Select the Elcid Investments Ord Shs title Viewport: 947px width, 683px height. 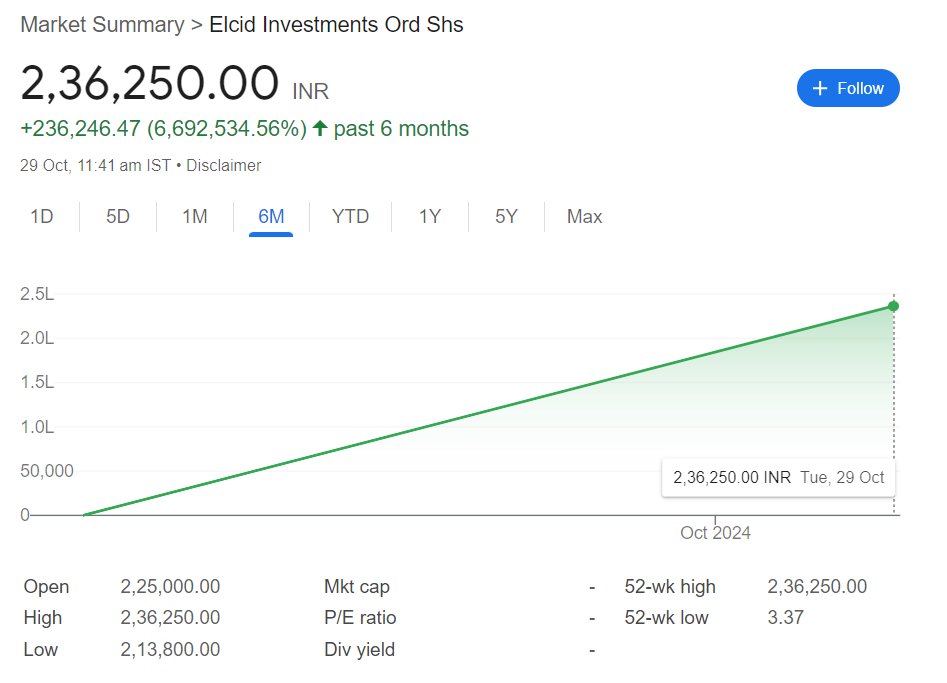(336, 24)
